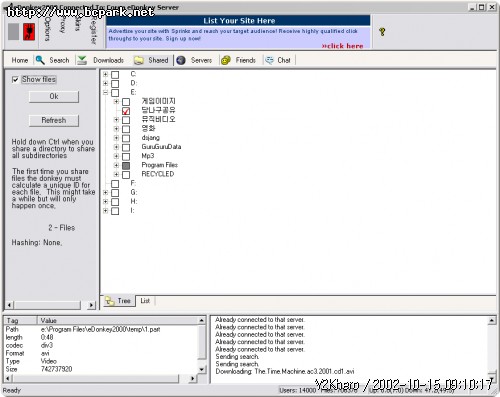The width and height of the screenshot is (500, 397).
Task: Open the vertical Register menu
Action: [93, 31]
